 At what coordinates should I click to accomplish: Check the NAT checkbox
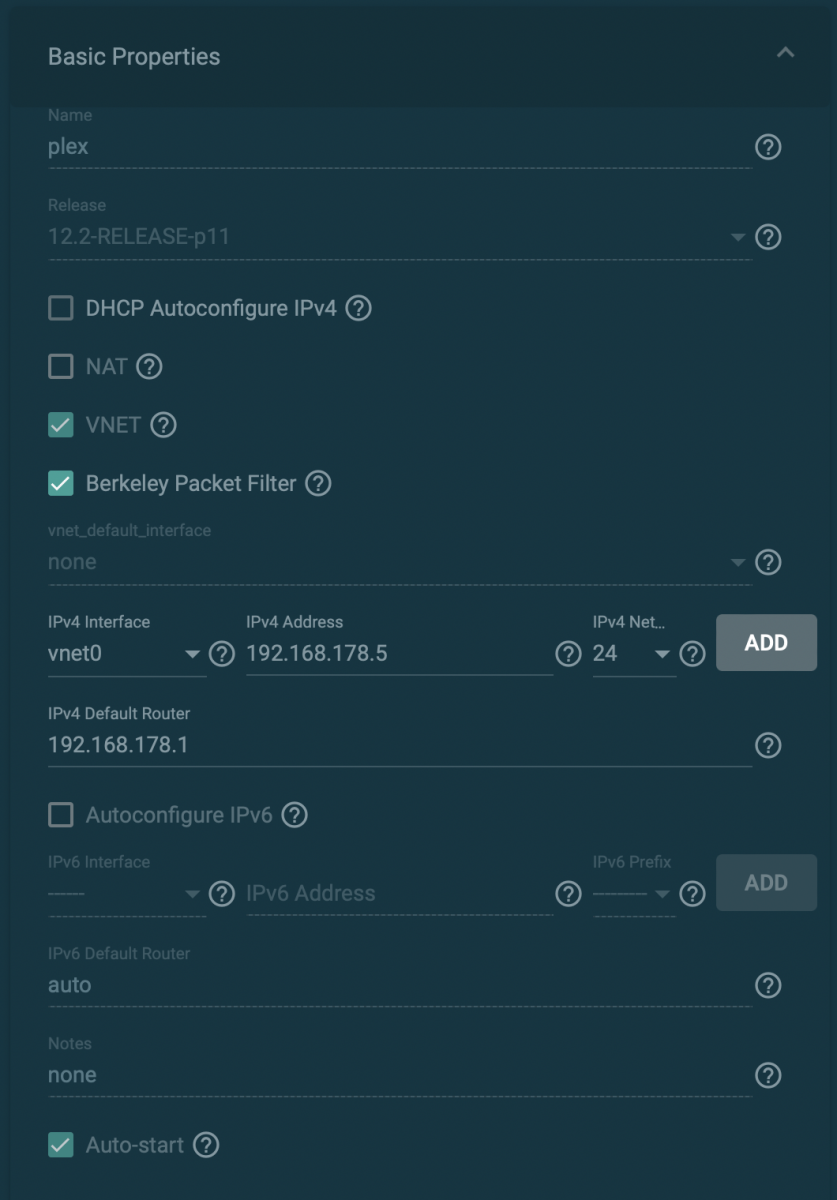click(61, 367)
